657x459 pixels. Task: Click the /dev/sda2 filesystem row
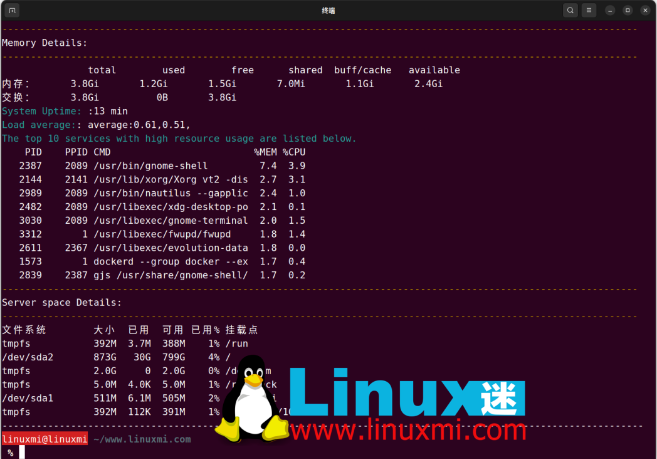pos(116,357)
